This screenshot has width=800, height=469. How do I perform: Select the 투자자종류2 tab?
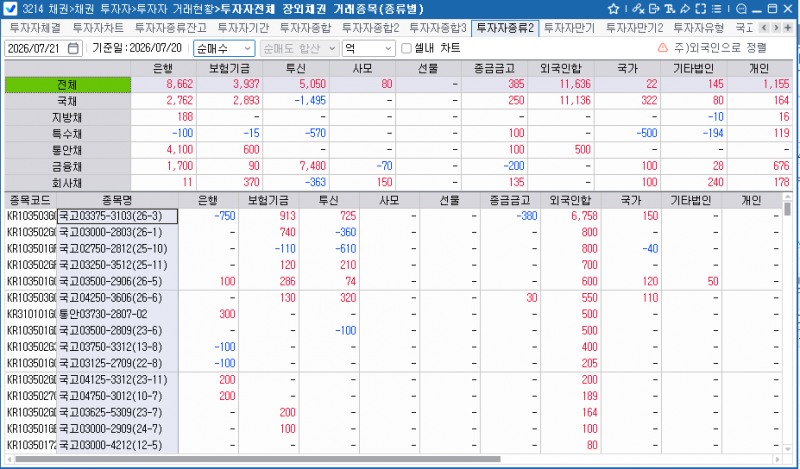coord(505,28)
